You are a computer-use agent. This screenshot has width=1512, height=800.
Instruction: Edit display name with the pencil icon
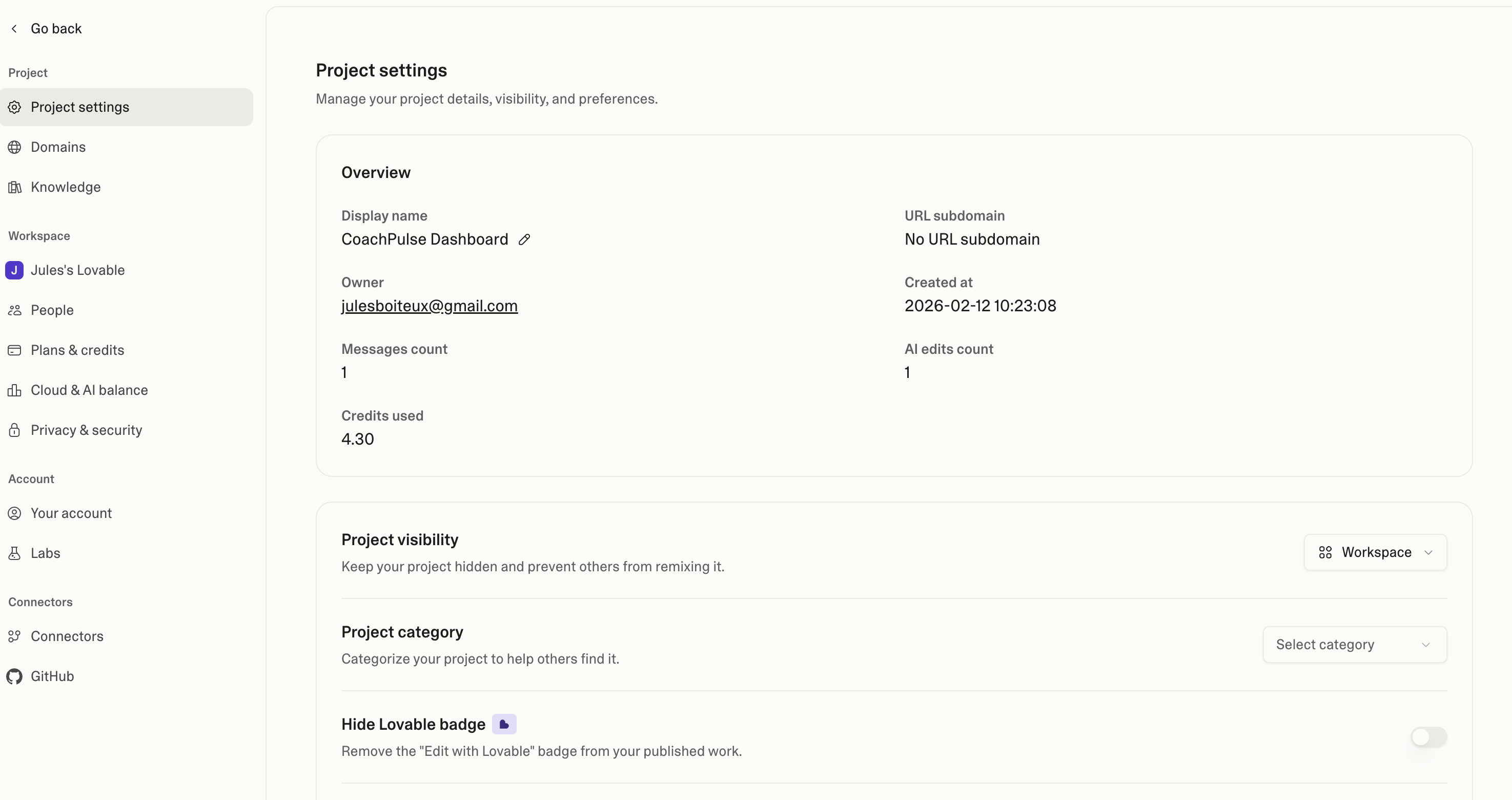(x=524, y=239)
